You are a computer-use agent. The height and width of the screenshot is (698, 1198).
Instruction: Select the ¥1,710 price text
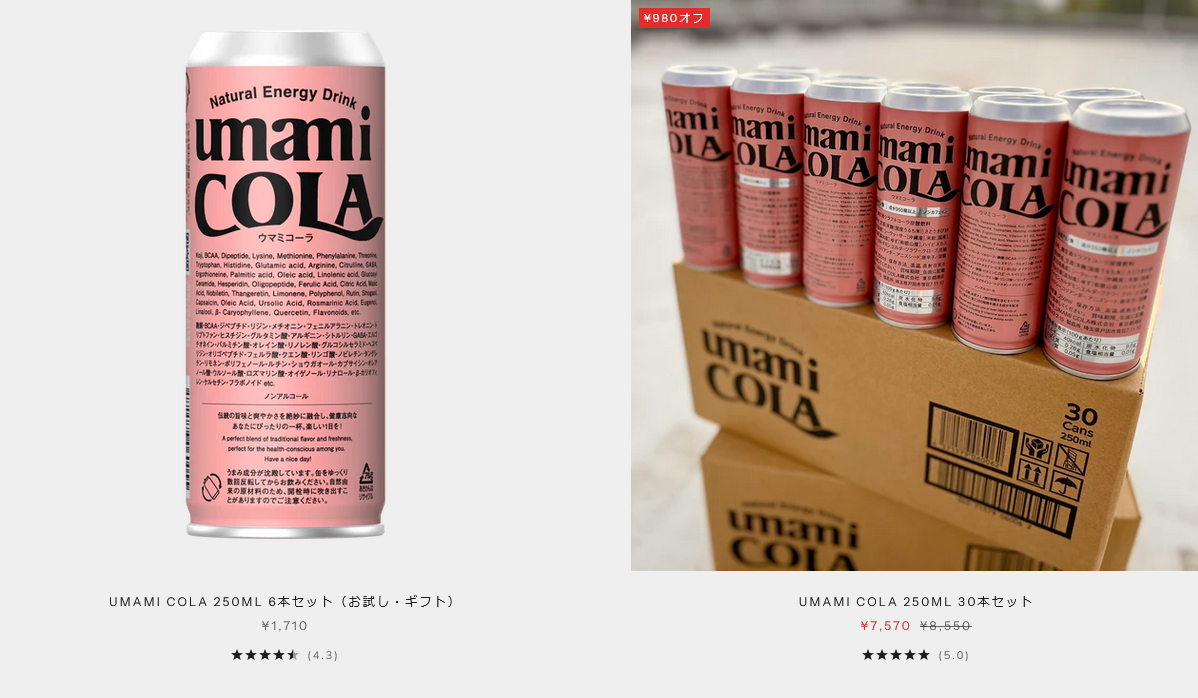point(284,625)
